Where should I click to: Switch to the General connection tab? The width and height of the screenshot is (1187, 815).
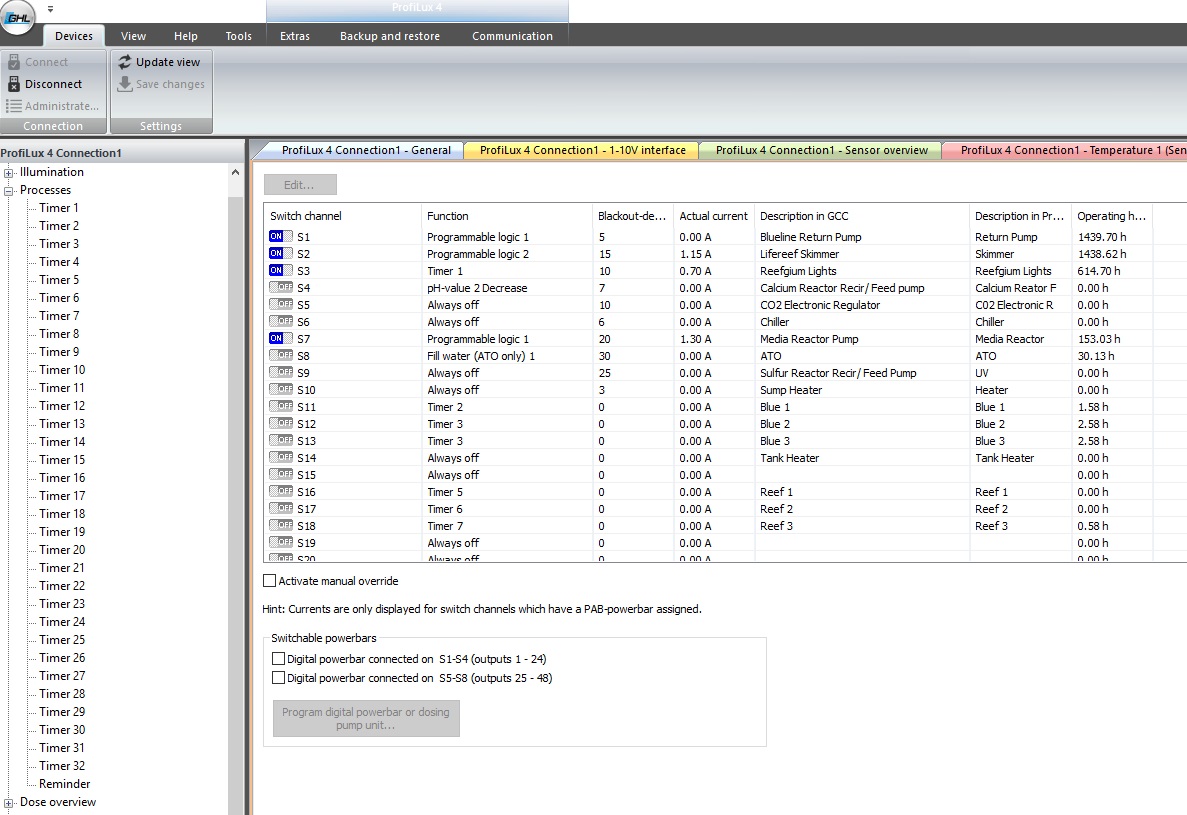[366, 150]
